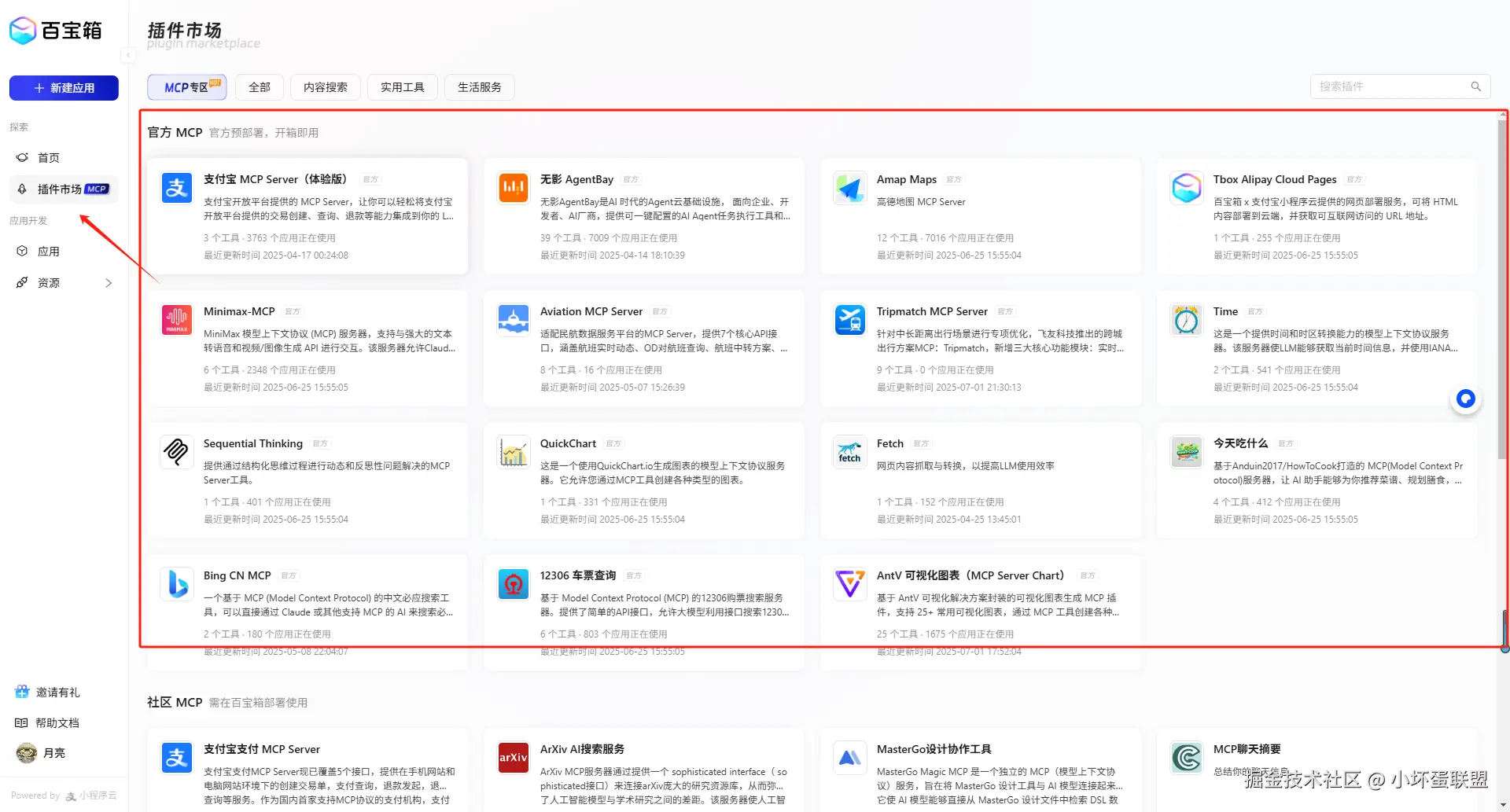This screenshot has width=1510, height=812.
Task: Select the 生活服务 tab
Action: click(480, 87)
